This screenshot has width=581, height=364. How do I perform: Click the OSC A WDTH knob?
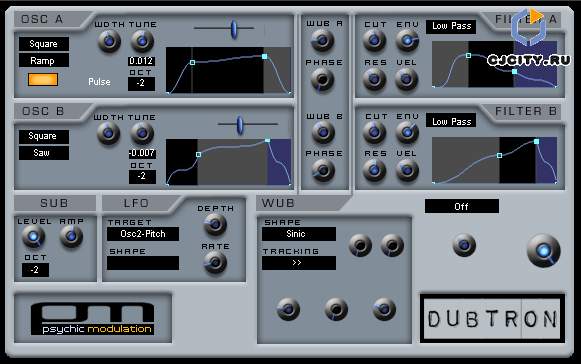(x=109, y=41)
